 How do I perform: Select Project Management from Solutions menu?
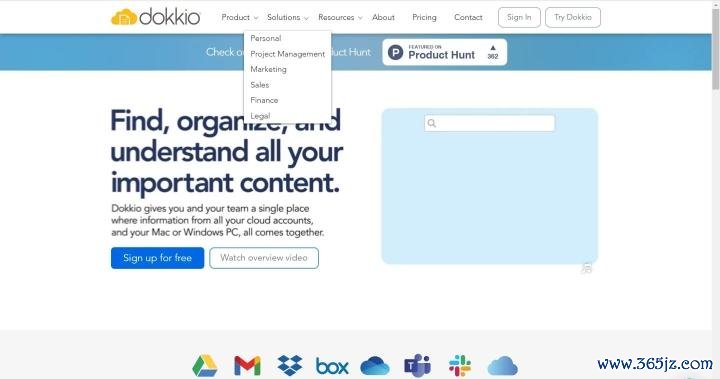pos(287,54)
